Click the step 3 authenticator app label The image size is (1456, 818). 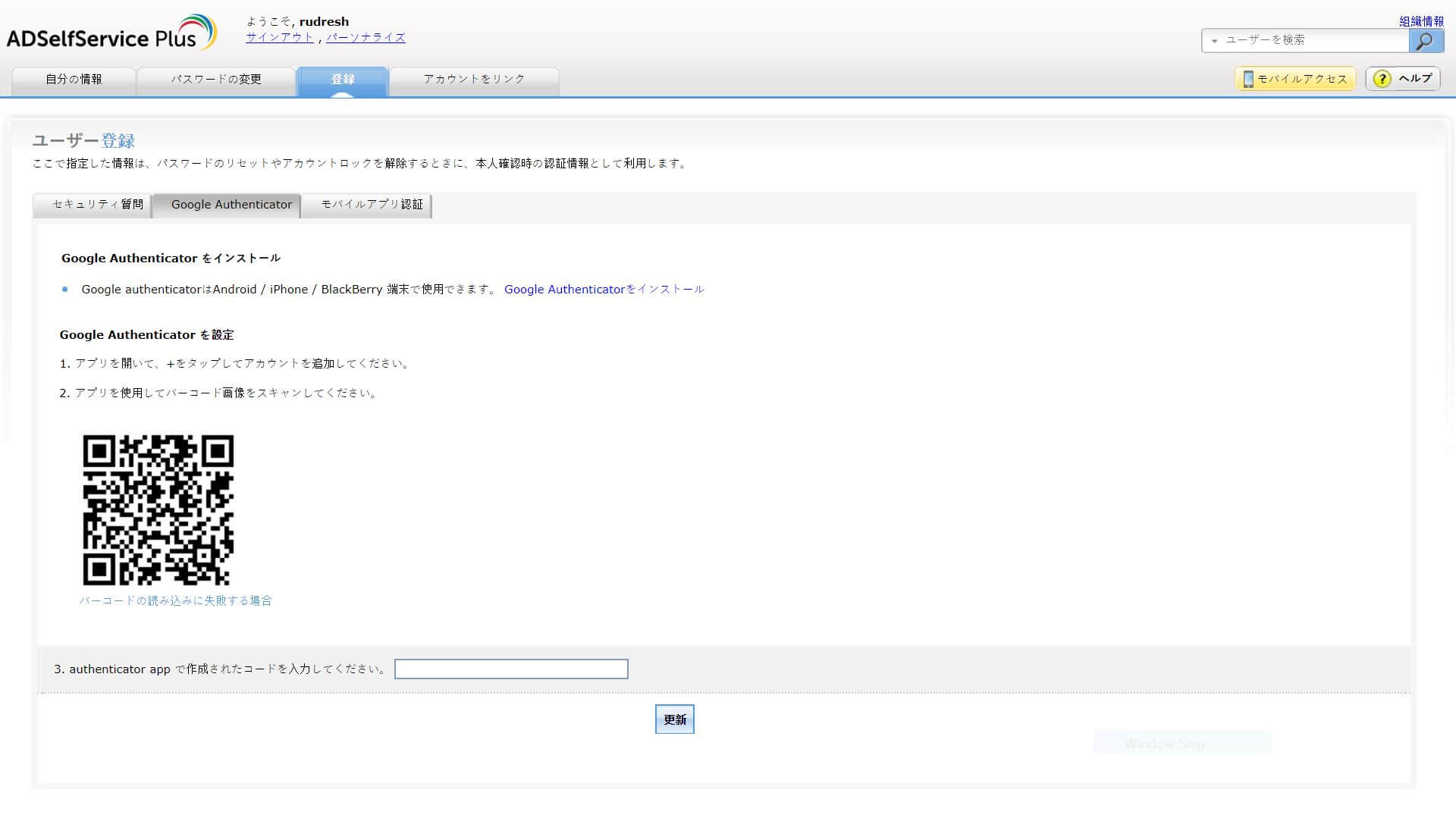coord(221,669)
